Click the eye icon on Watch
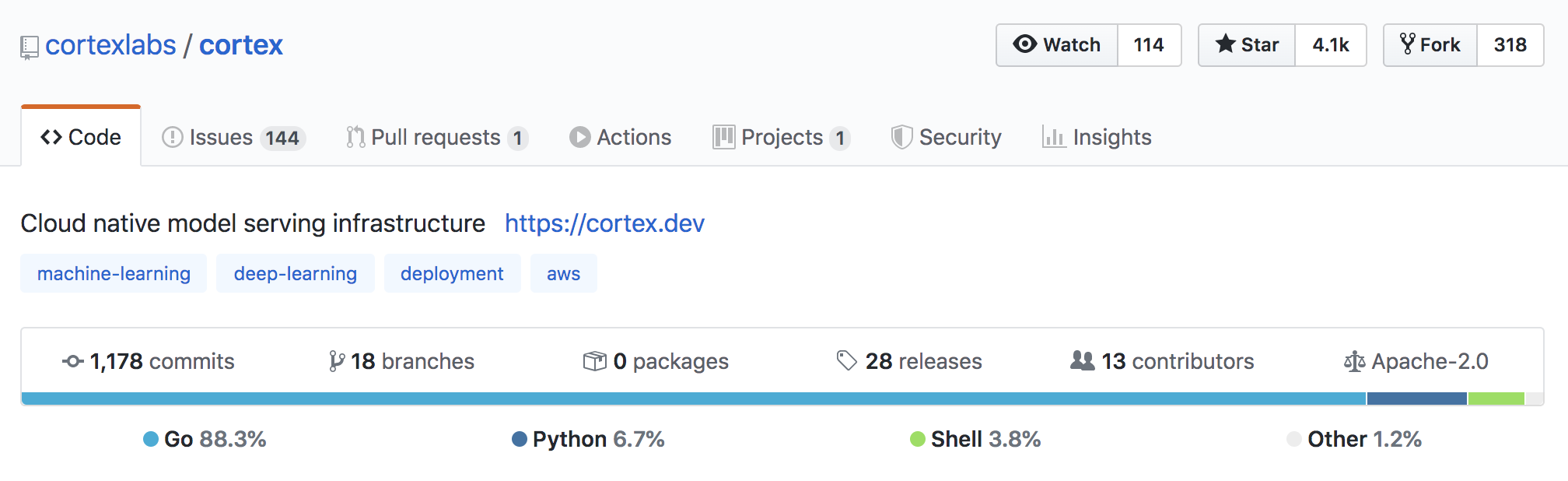 point(1025,44)
